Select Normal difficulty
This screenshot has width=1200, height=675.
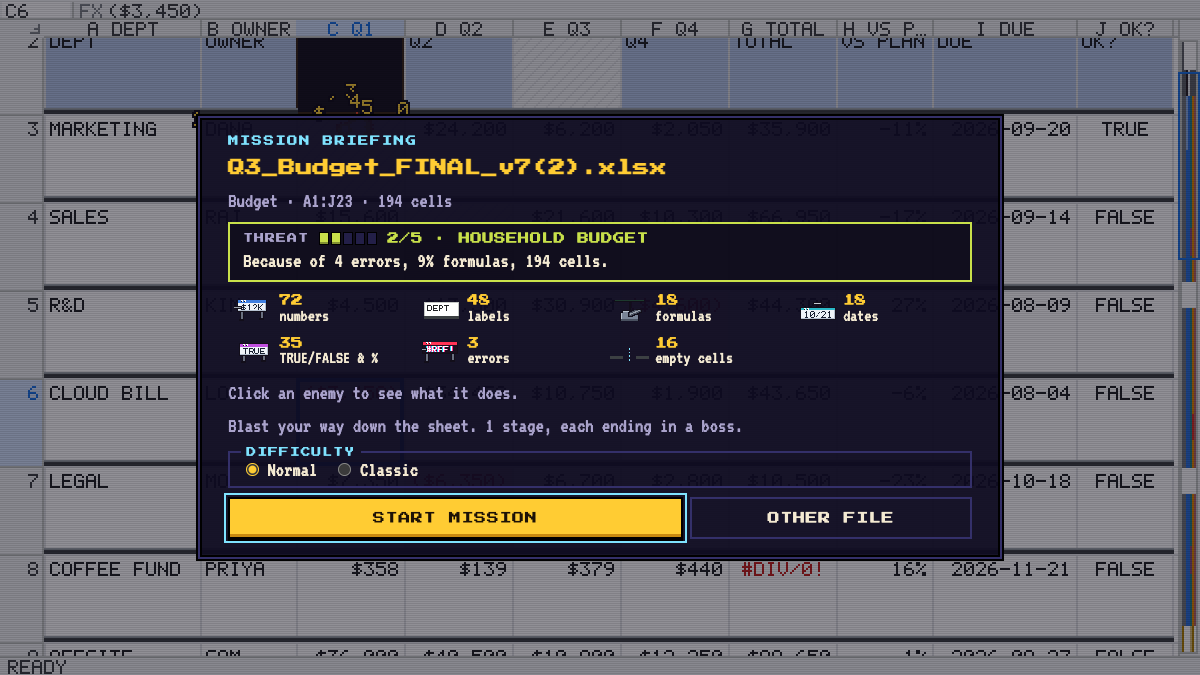[281, 470]
